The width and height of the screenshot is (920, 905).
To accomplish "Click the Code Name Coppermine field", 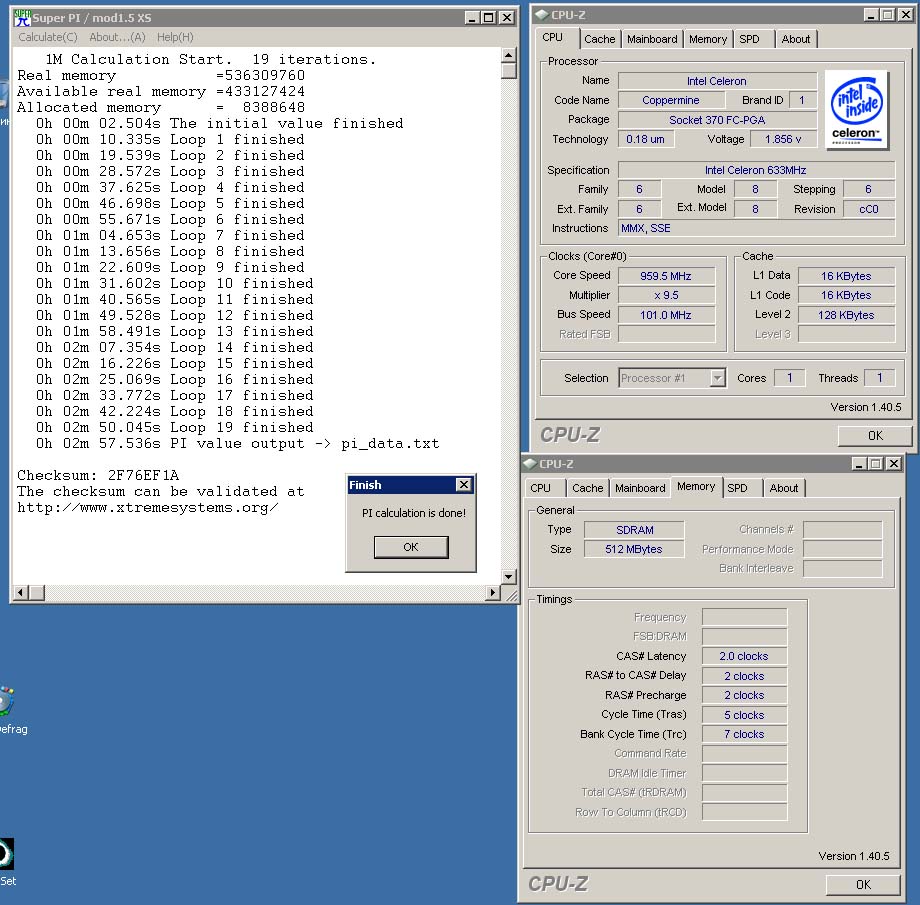I will (670, 100).
